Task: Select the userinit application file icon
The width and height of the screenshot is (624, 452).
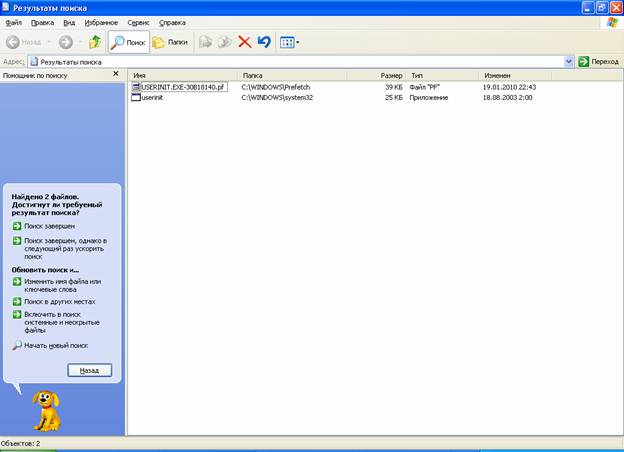Action: (137, 97)
